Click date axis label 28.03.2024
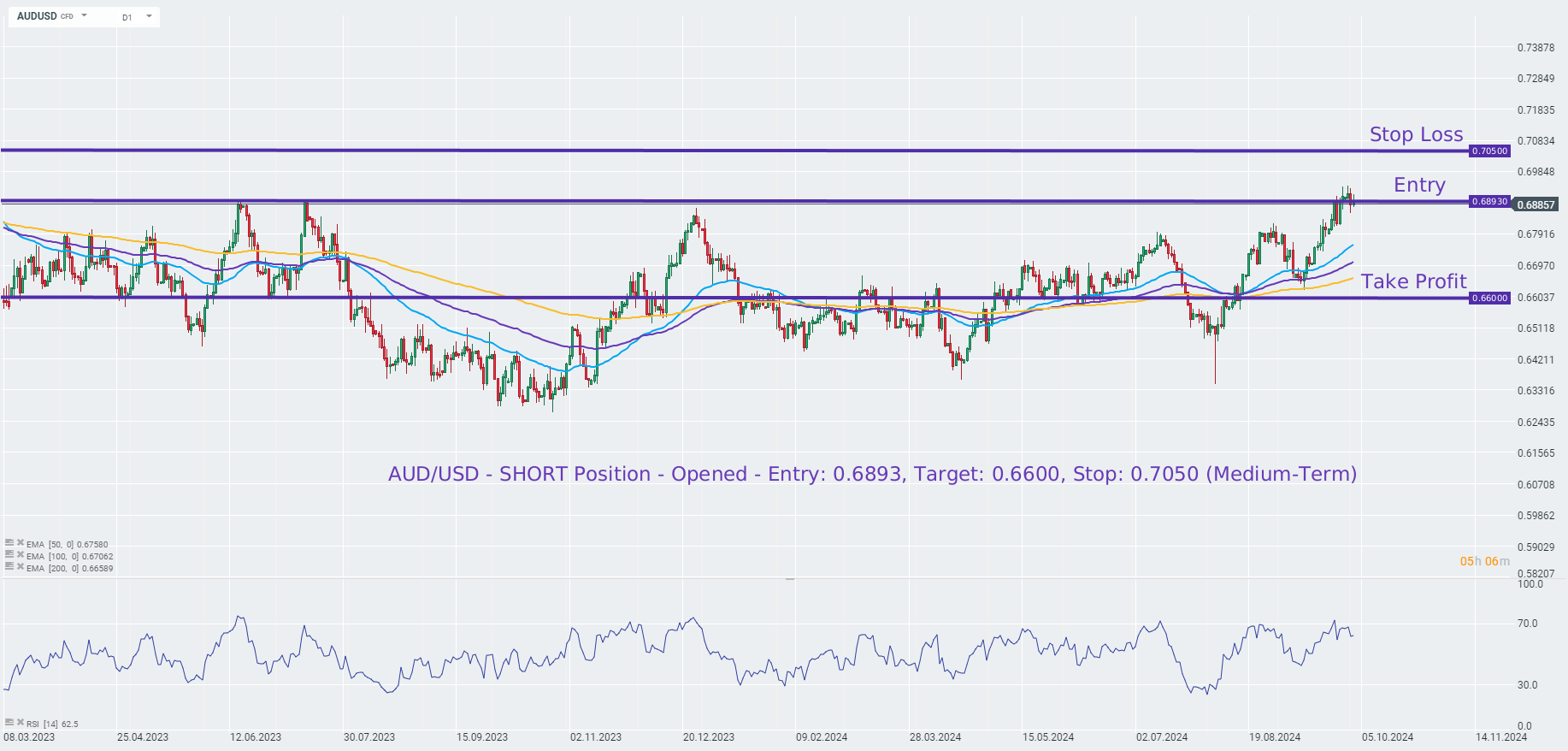 [x=935, y=736]
